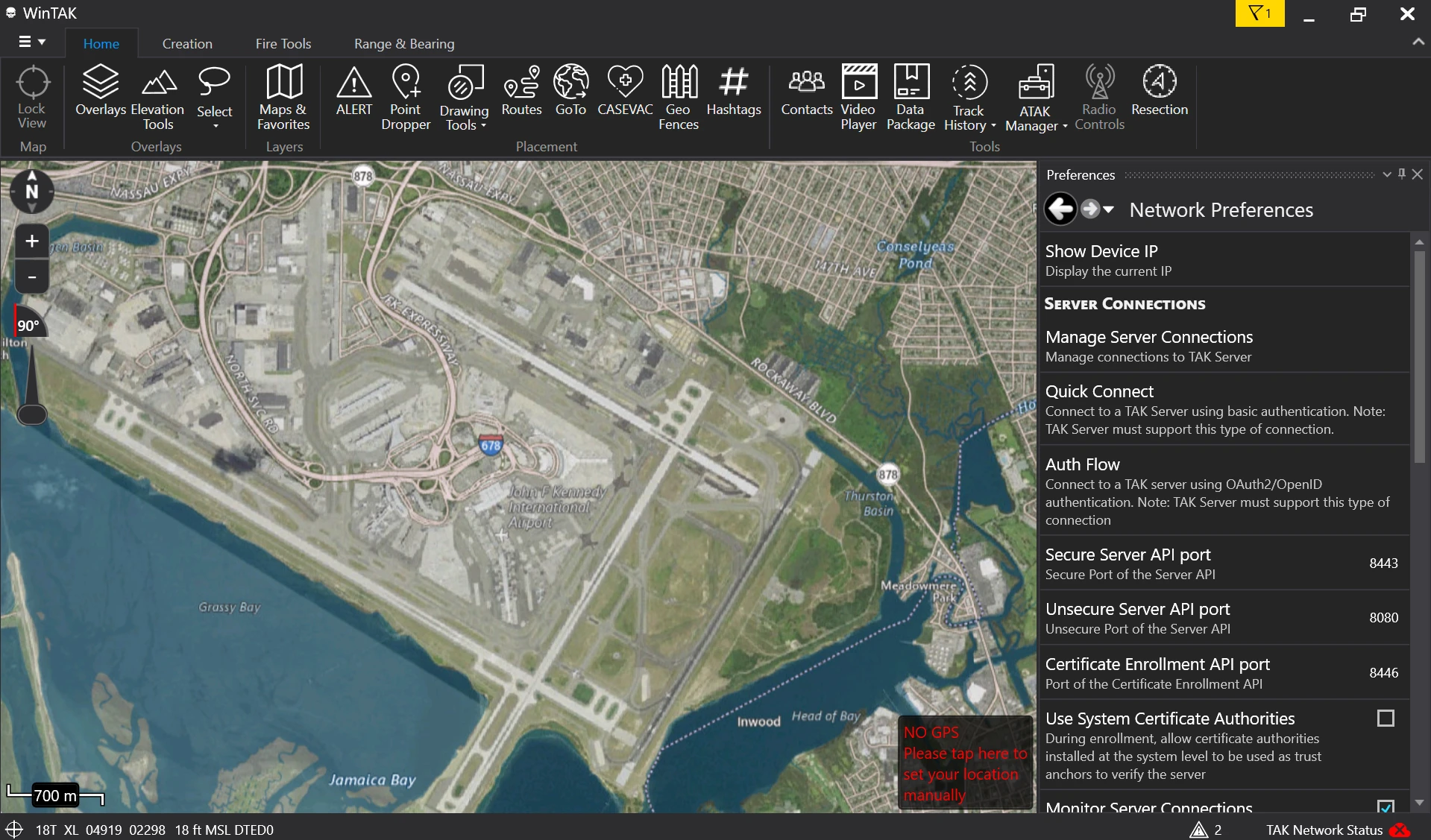Open the Contacts tool
This screenshot has height=840, width=1431.
tap(806, 91)
